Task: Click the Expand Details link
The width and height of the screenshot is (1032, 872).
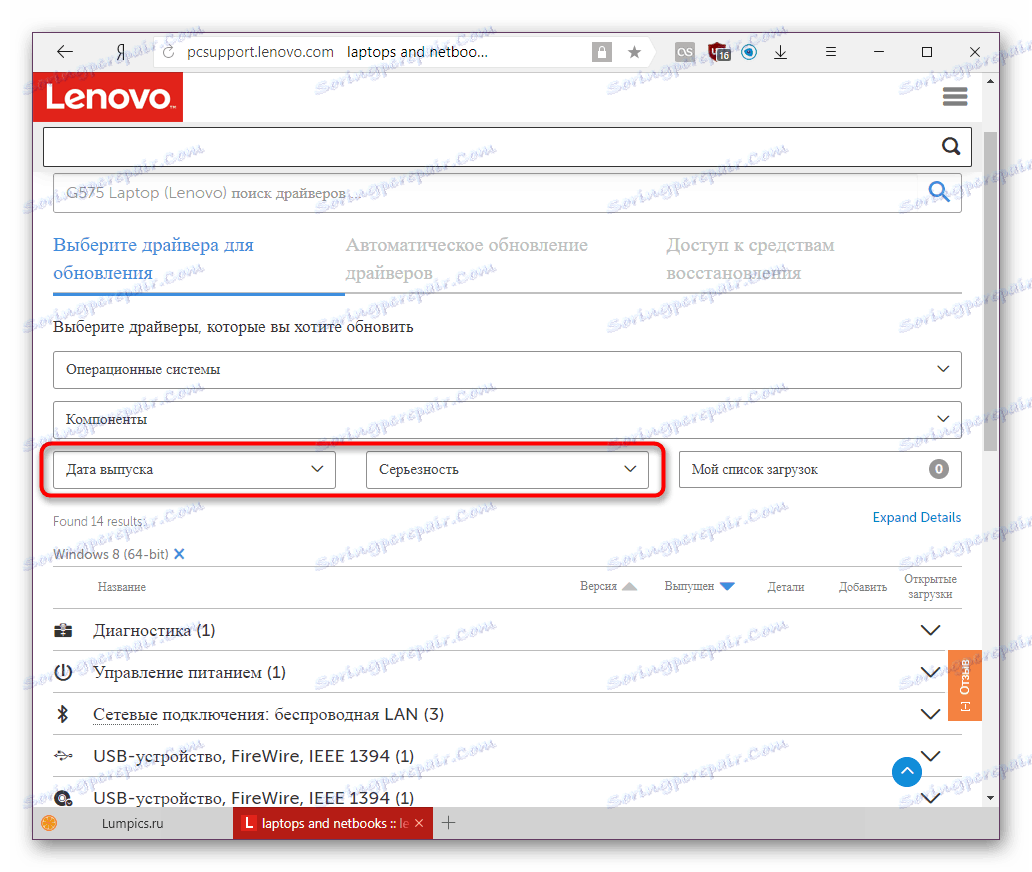Action: pyautogui.click(x=916, y=517)
